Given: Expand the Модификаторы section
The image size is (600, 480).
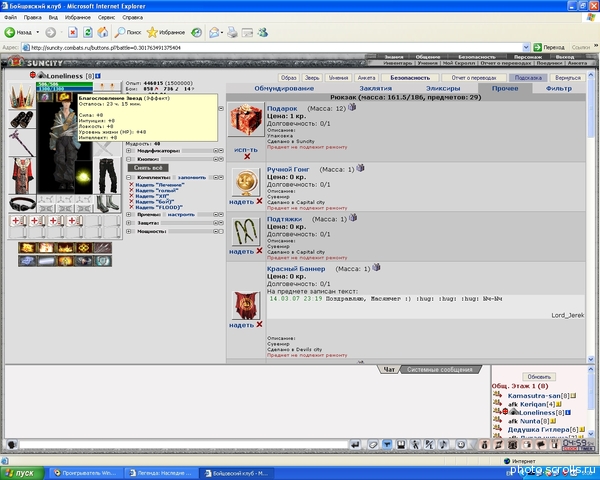Looking at the screenshot, I should tap(129, 151).
